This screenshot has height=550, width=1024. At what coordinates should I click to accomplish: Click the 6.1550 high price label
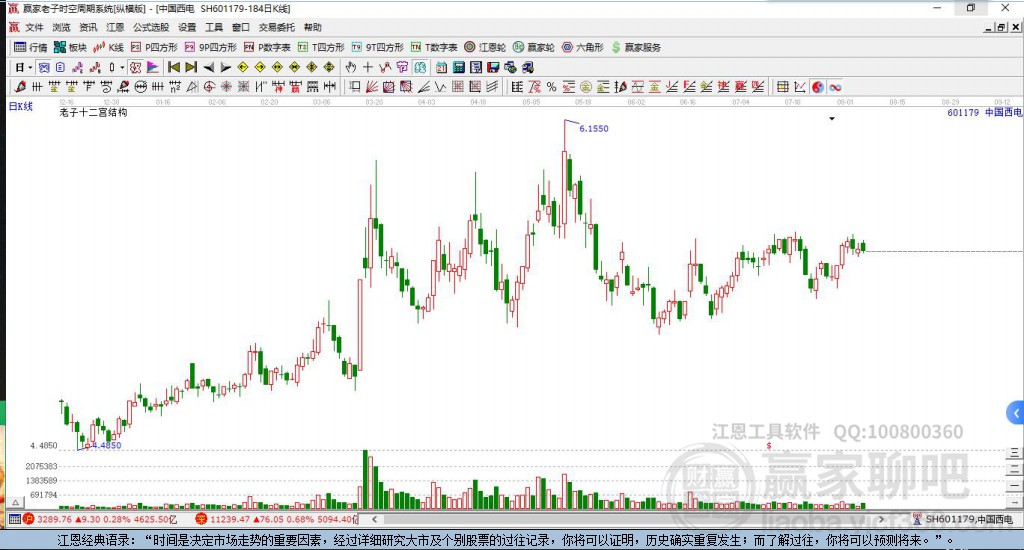[x=594, y=129]
